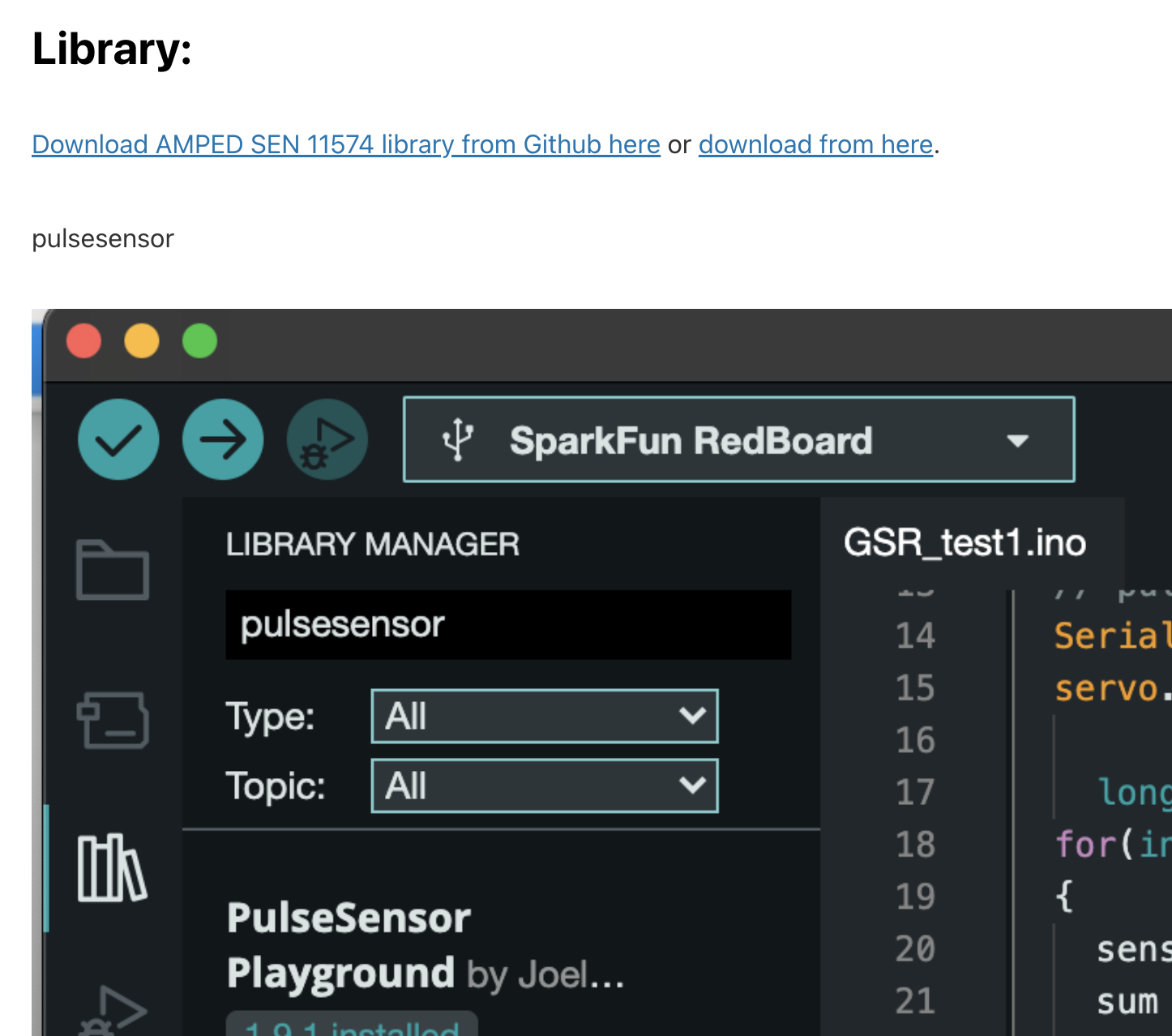Expand the Topic filter dropdown

click(x=545, y=786)
